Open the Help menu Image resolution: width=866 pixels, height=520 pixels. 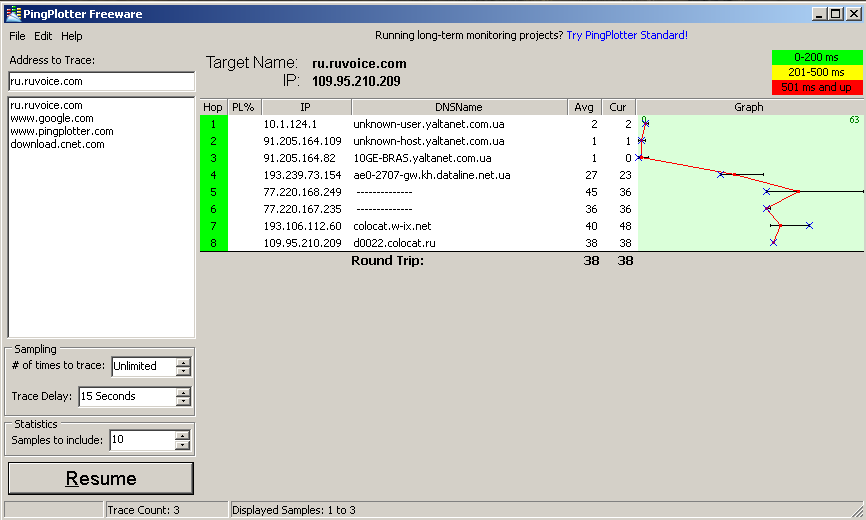72,36
